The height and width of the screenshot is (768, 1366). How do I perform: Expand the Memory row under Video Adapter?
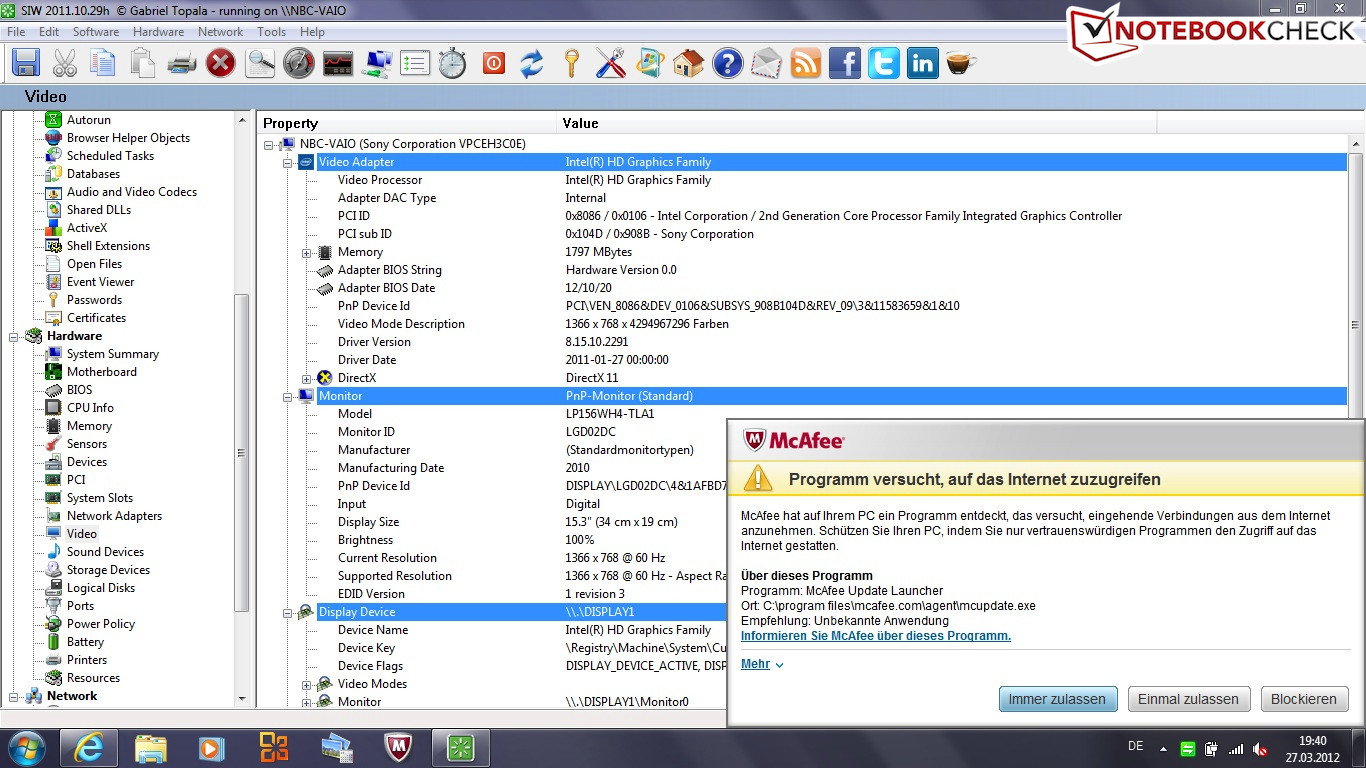307,252
